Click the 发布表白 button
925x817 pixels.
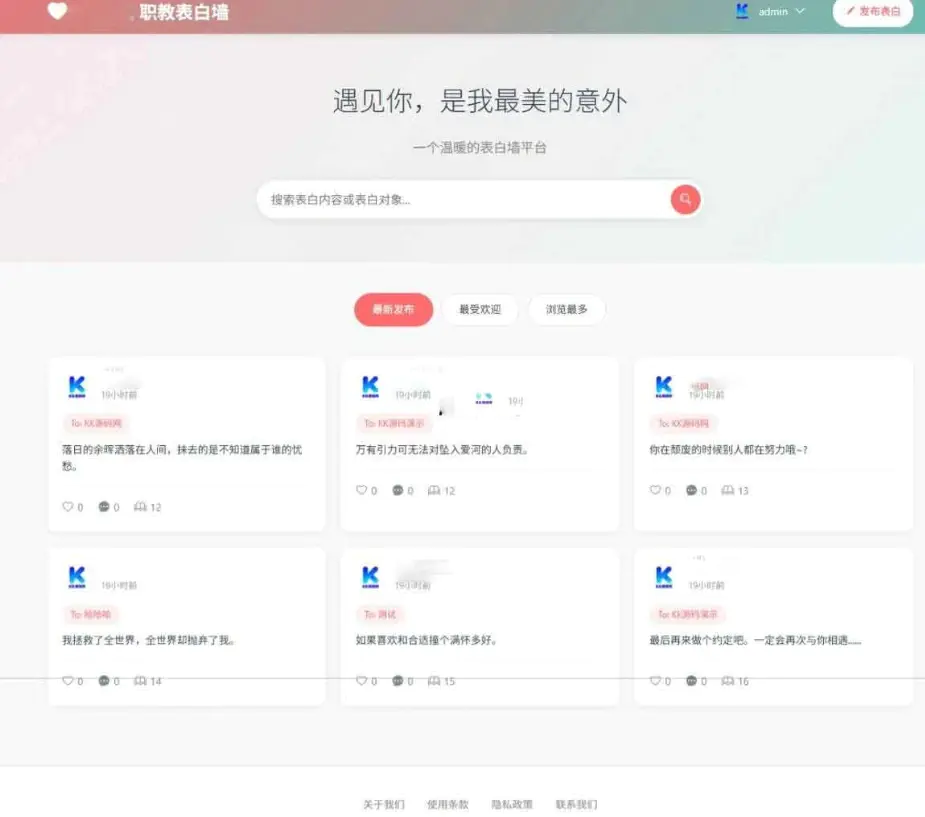click(x=872, y=11)
